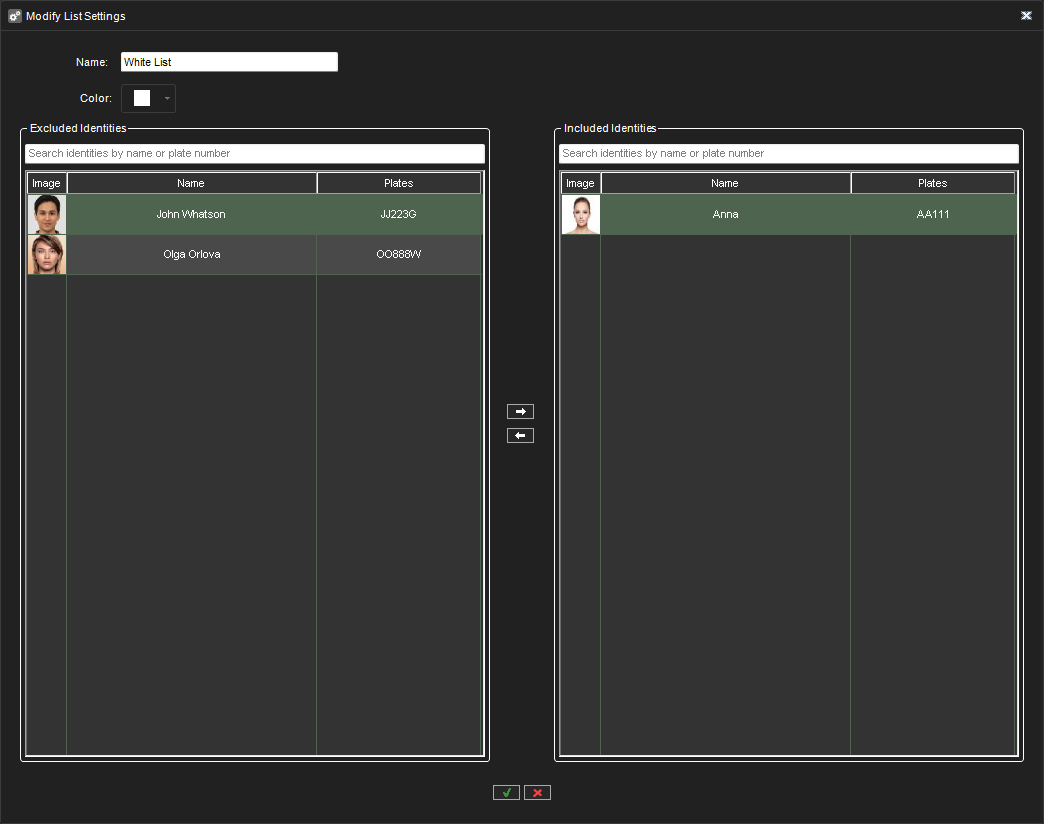
Task: Click the Modify List Settings window icon
Action: (x=14, y=16)
